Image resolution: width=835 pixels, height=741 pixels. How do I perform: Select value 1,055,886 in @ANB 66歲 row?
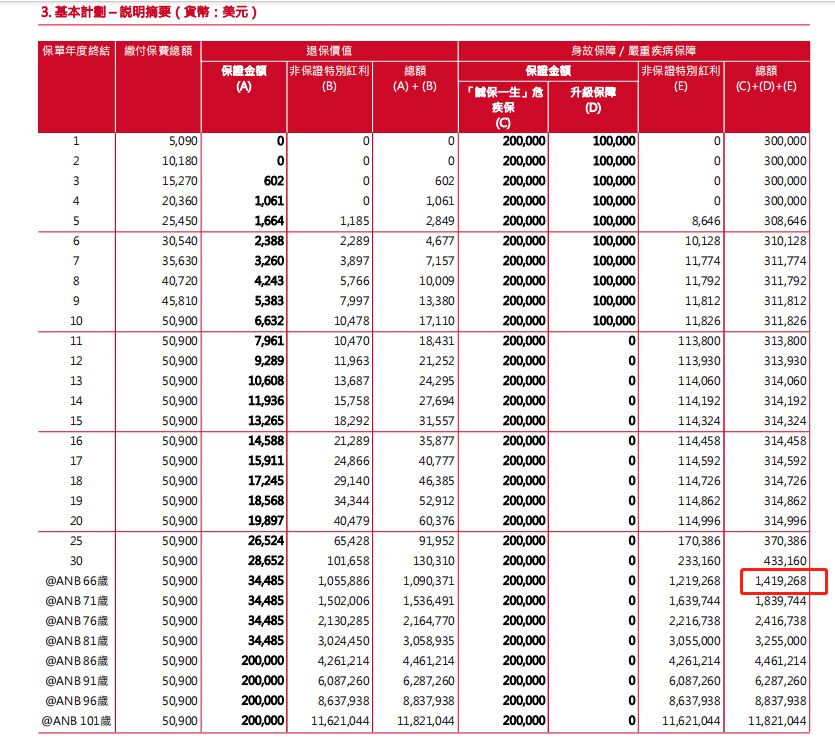pos(343,581)
